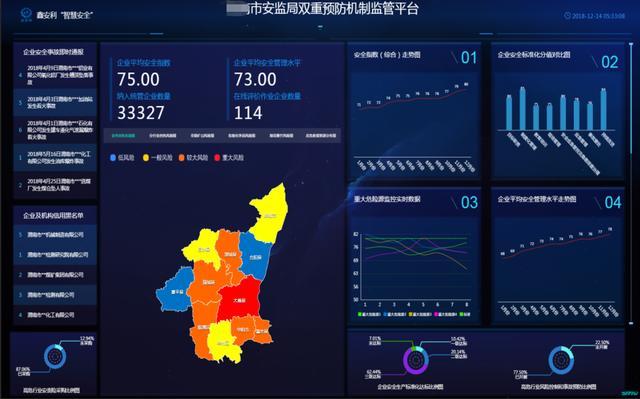Viewport: 640px width, 399px height.
Task: Toggle the last green 标准 series in chart 03 legend
Action: pyautogui.click(x=465, y=314)
